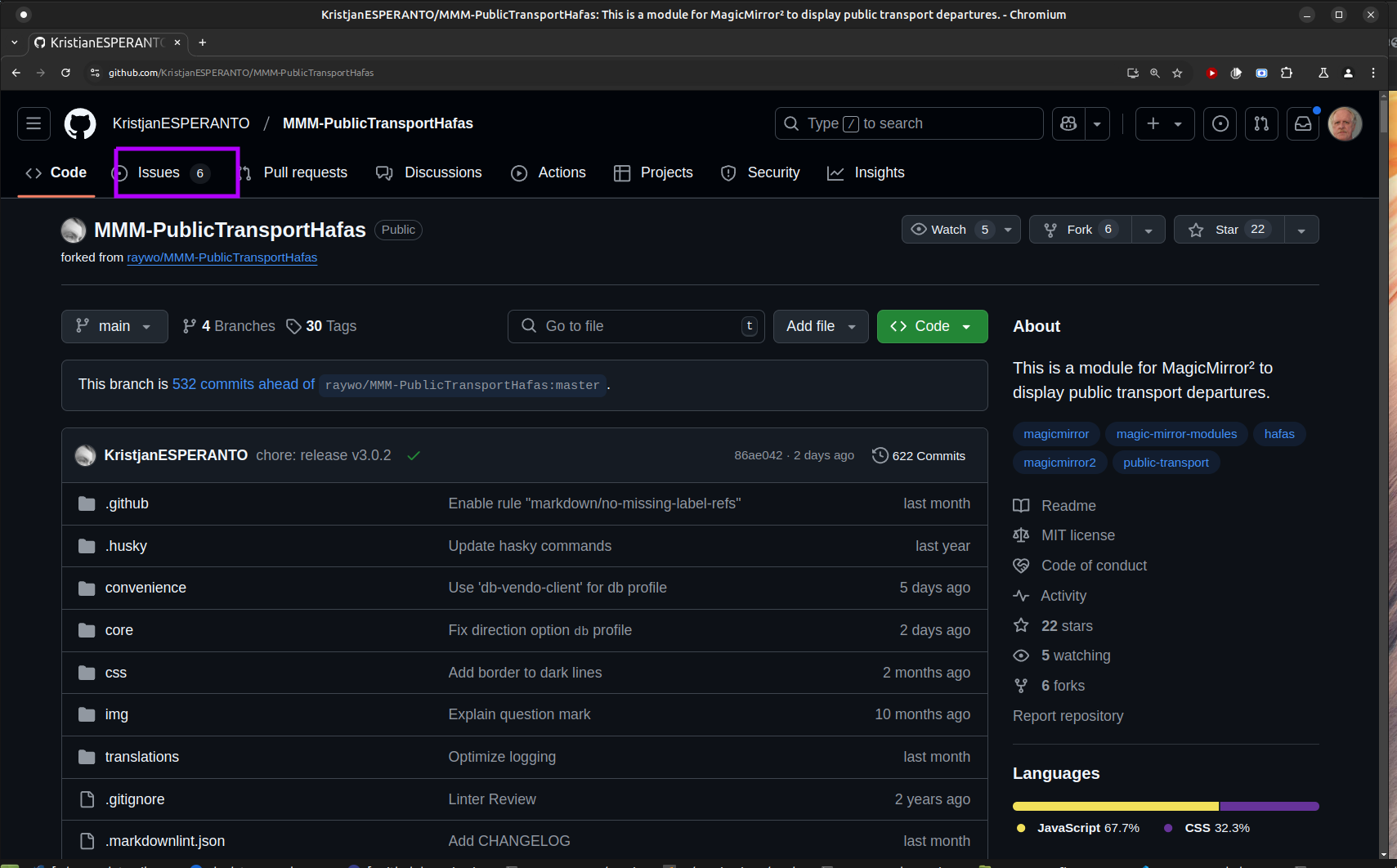The height and width of the screenshot is (868, 1397).
Task: Open Chromium three-dot menu
Action: (x=1373, y=73)
